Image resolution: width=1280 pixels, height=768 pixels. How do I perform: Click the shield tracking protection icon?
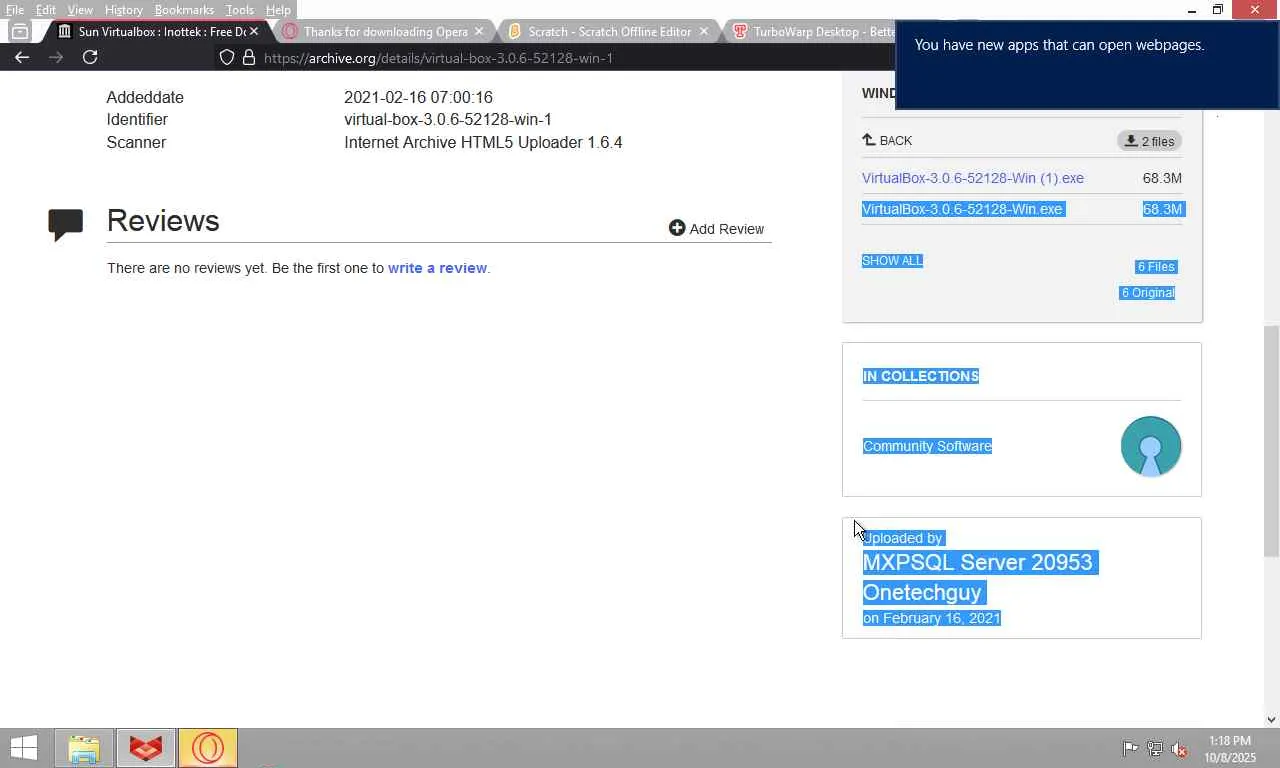[227, 57]
